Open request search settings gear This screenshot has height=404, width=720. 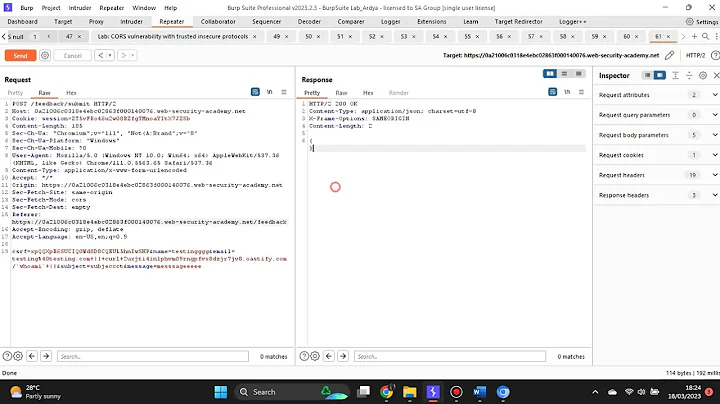tap(18, 356)
